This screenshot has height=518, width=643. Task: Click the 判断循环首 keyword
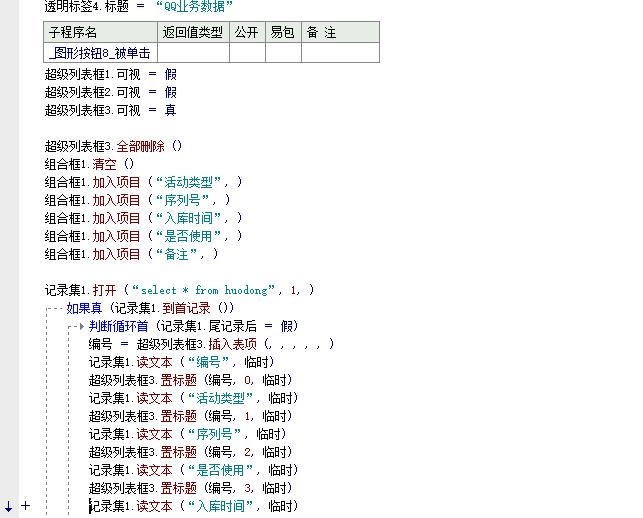pos(118,326)
